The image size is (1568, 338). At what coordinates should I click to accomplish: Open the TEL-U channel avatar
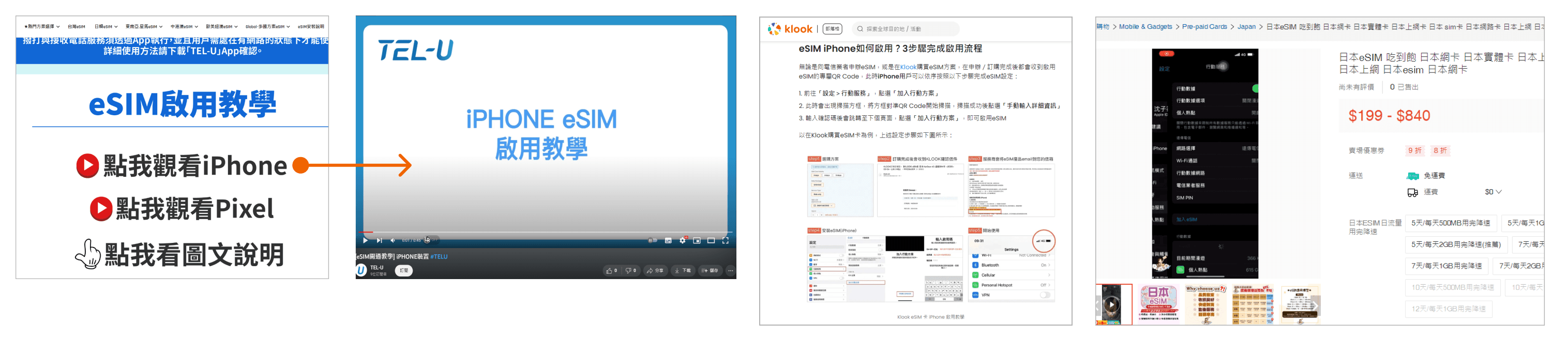[x=361, y=270]
